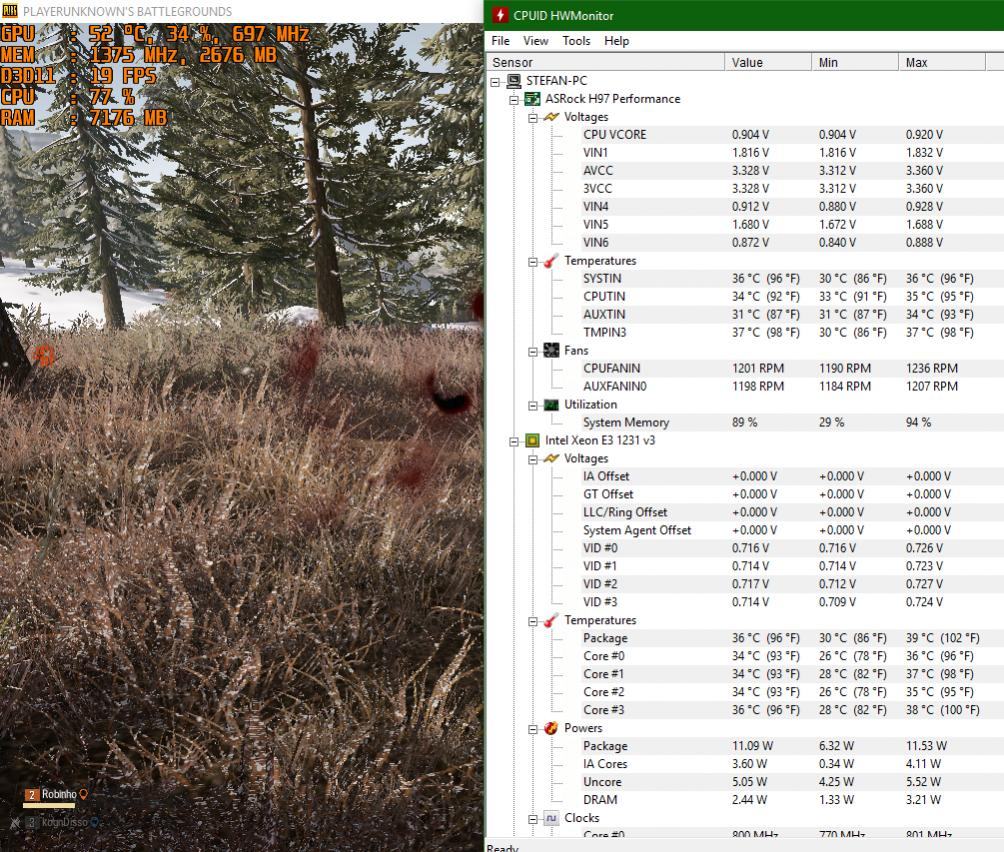Click the Powers flame icon
Image resolution: width=1004 pixels, height=852 pixels.
(x=551, y=728)
